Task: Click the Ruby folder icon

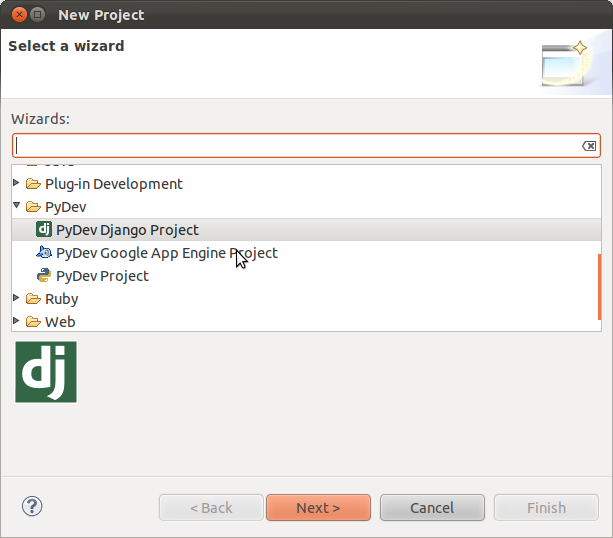Action: [33, 299]
